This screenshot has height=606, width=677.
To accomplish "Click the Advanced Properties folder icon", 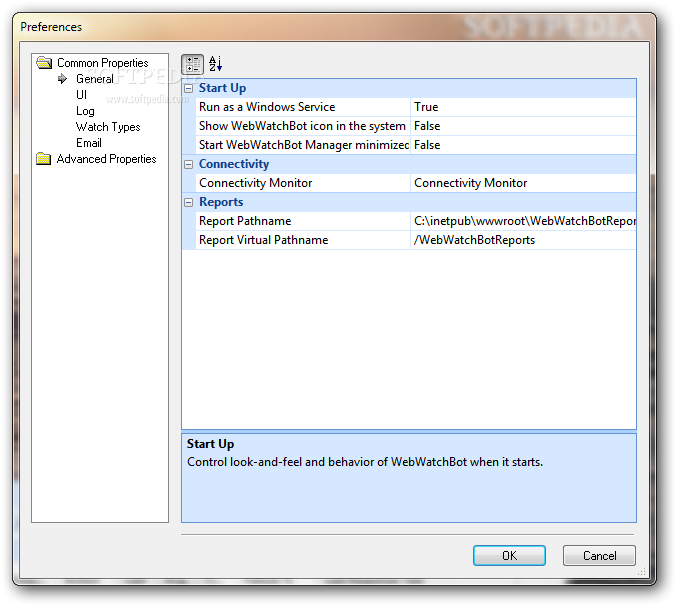I will (x=44, y=159).
